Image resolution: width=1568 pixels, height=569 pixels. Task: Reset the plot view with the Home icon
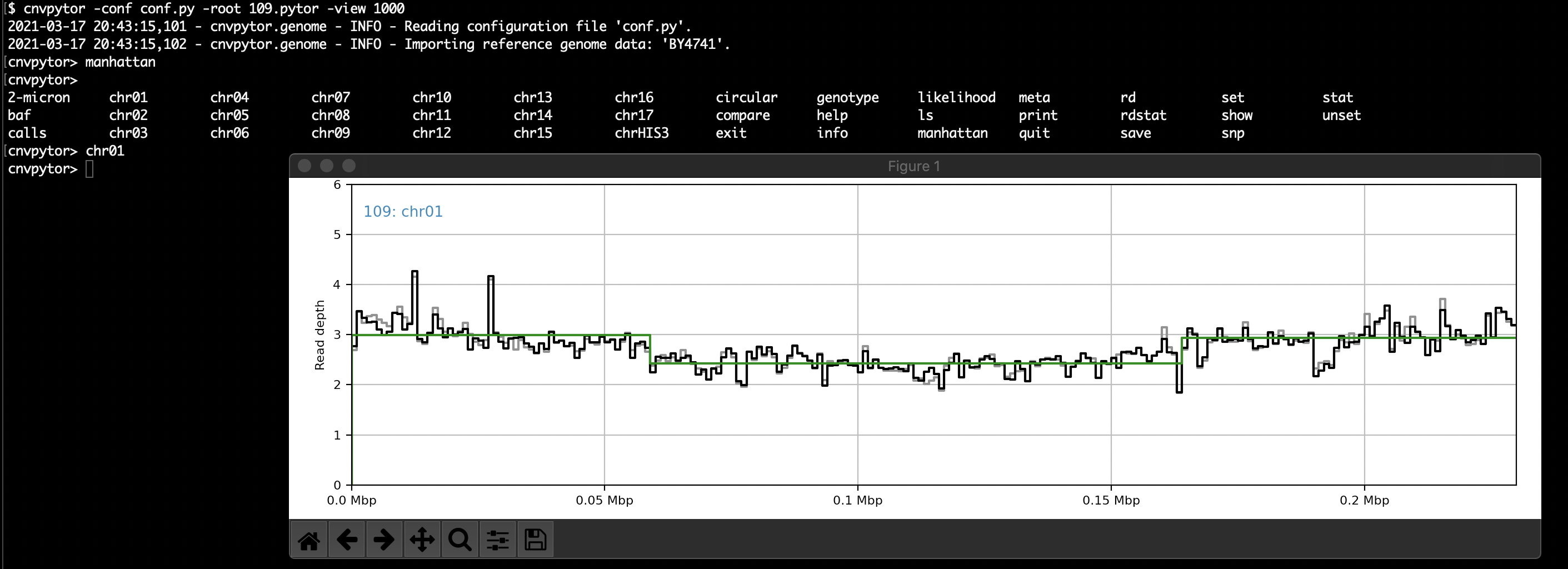pyautogui.click(x=309, y=539)
